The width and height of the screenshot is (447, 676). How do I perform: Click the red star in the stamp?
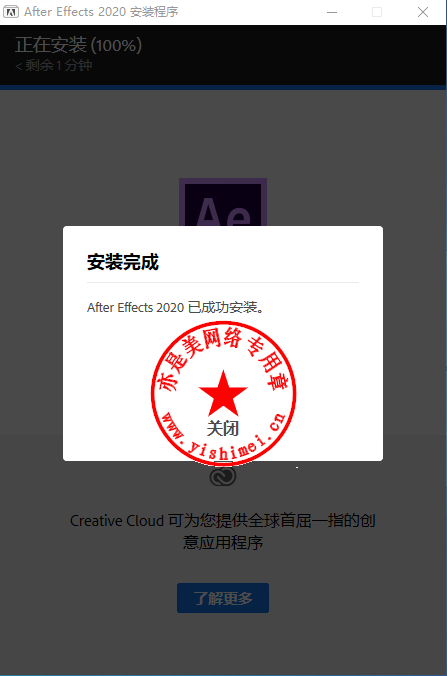[x=223, y=392]
